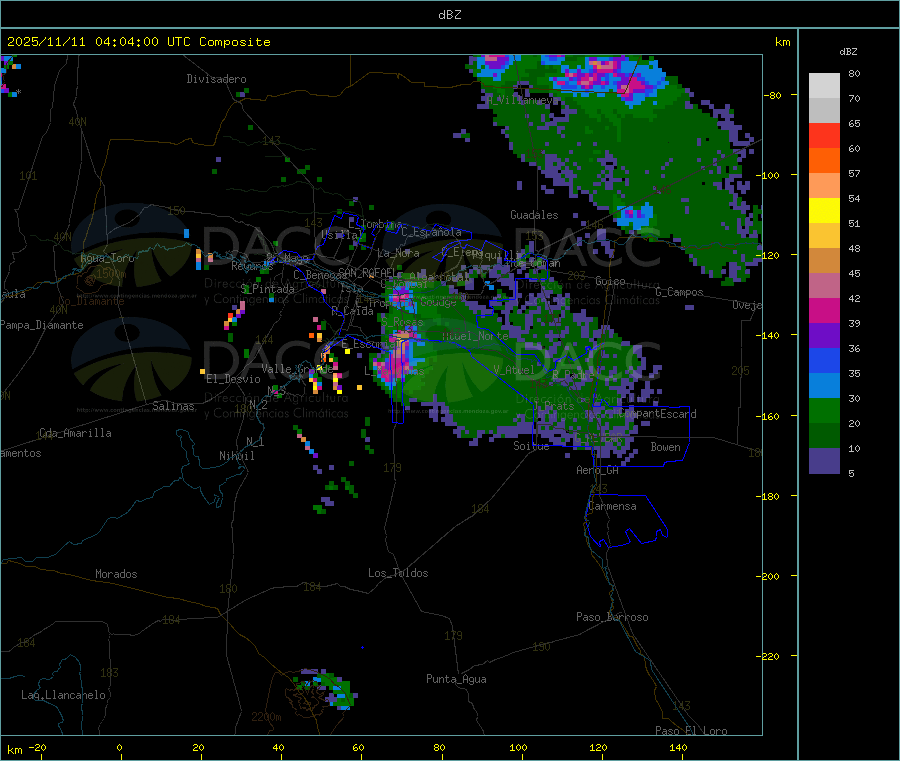This screenshot has height=761, width=900.
Task: Click the Lag.Llancanelo label
Action: [63, 695]
